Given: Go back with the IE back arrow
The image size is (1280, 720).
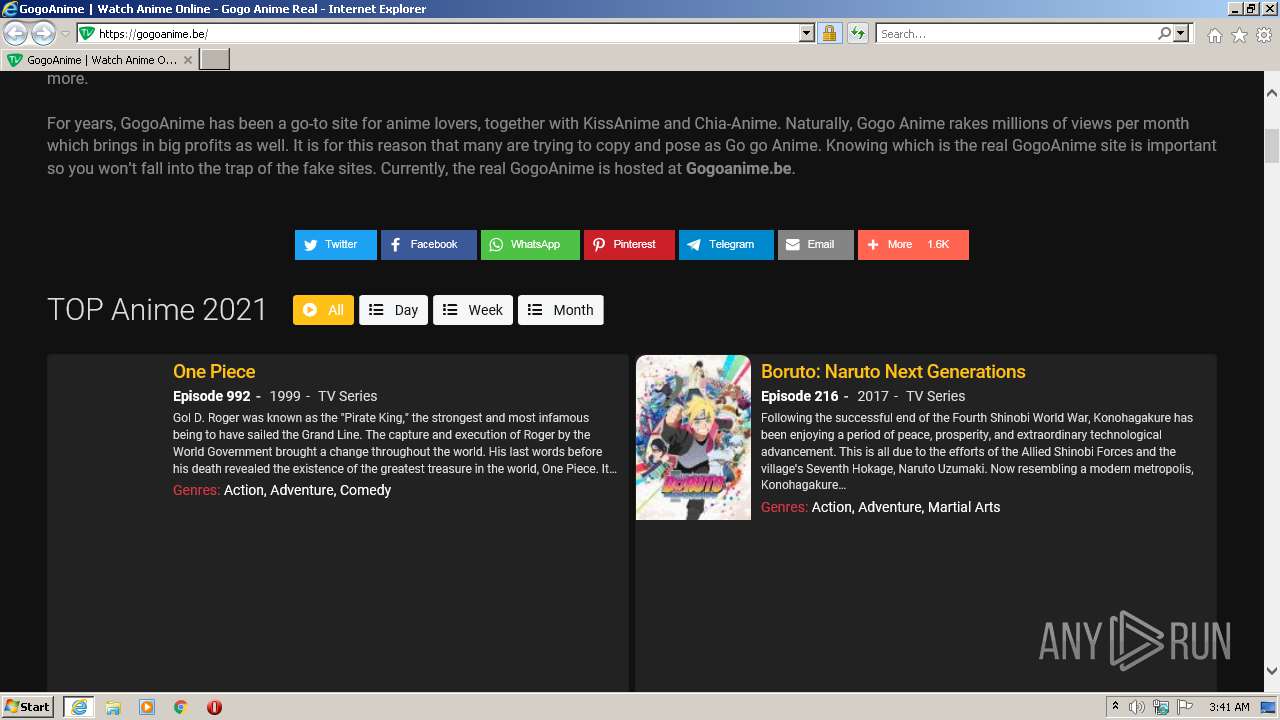Looking at the screenshot, I should [16, 34].
